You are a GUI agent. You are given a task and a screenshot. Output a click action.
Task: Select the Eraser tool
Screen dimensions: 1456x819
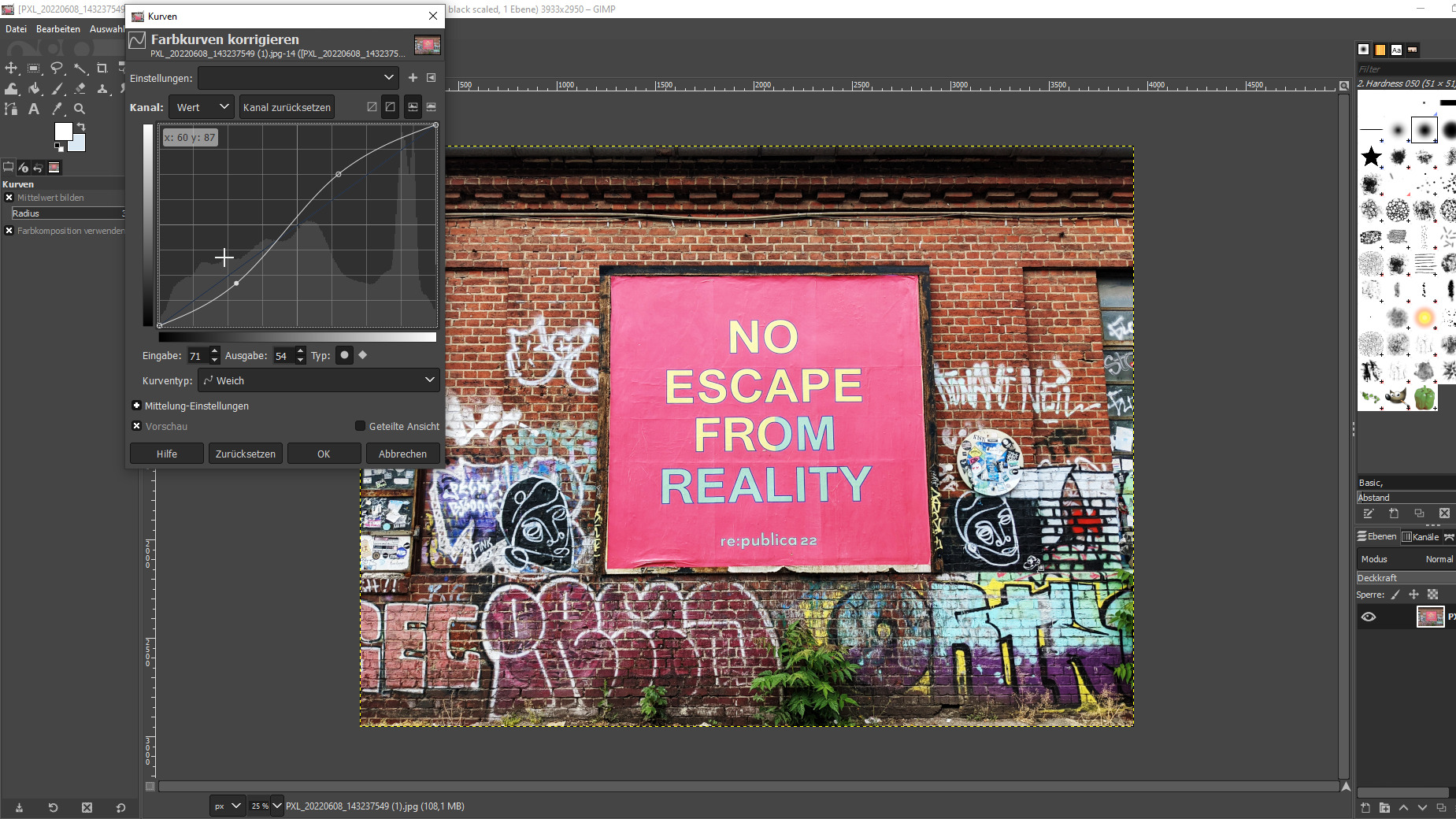coord(80,88)
